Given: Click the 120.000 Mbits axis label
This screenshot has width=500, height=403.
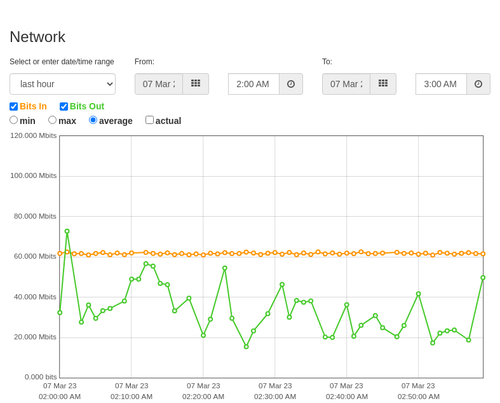Looking at the screenshot, I should click(33, 136).
